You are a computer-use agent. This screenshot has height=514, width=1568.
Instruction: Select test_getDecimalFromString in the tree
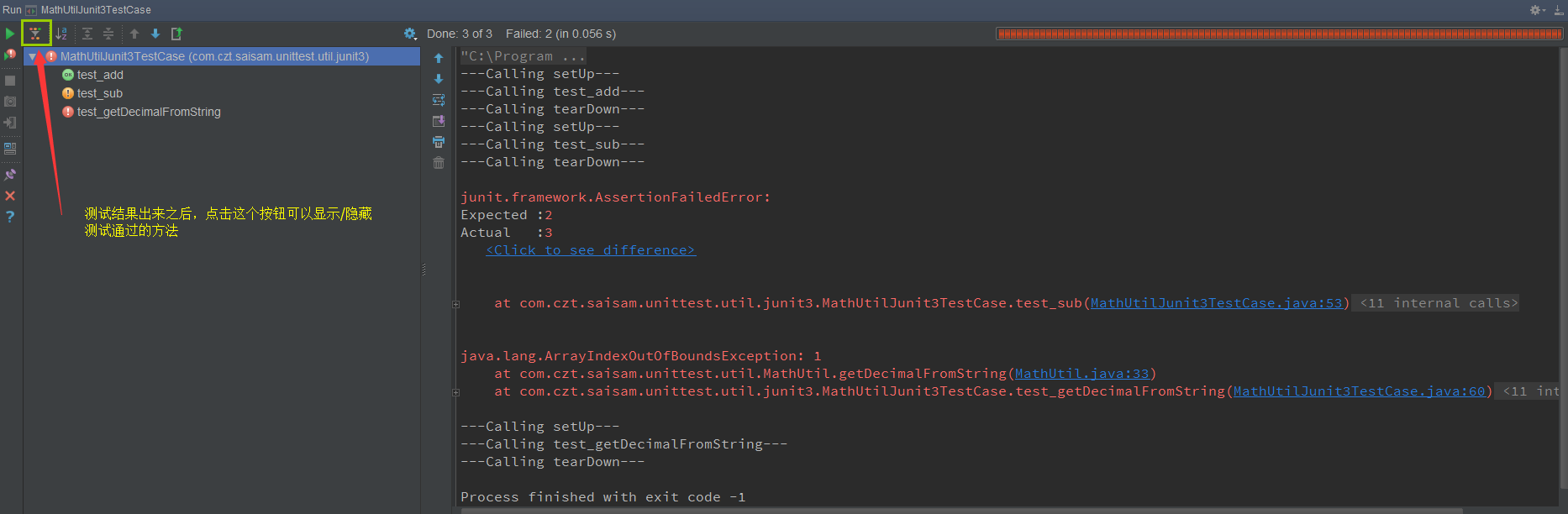149,112
